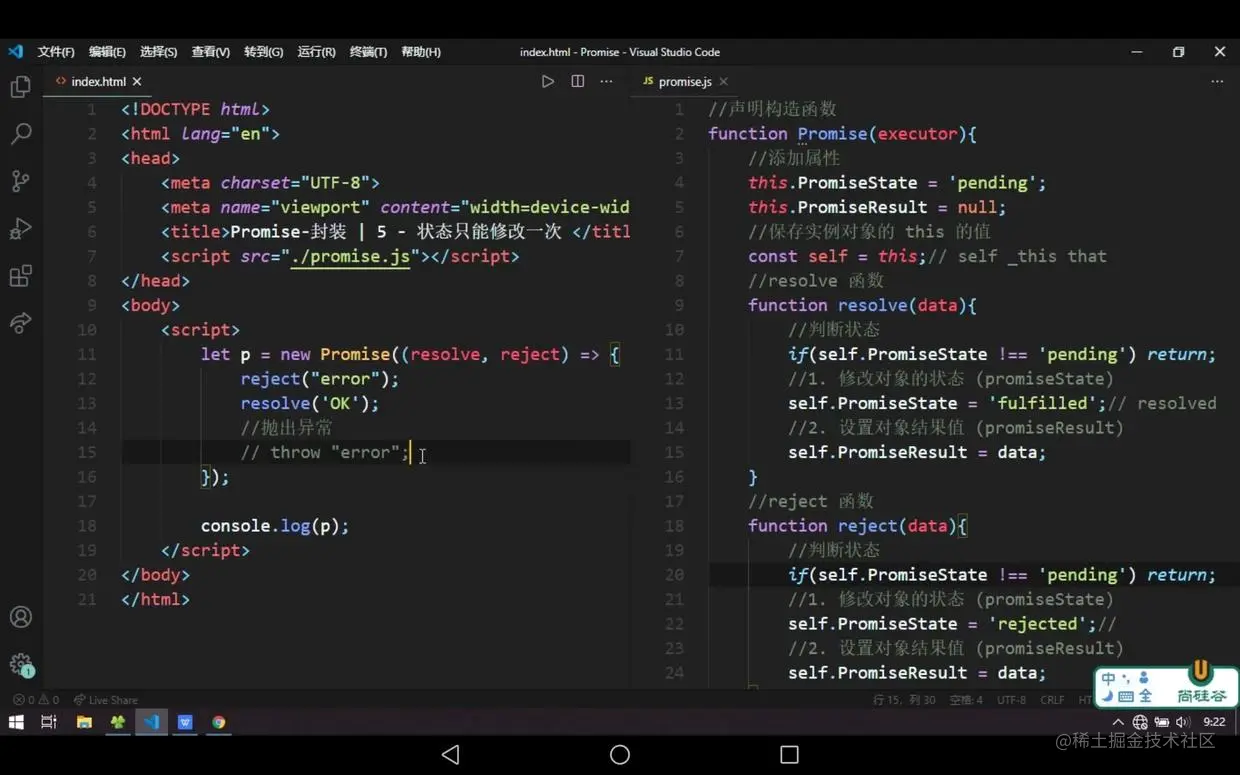Click 'const self = this;' in promise.js
Screen dimensions: 1240x775
click(x=838, y=257)
